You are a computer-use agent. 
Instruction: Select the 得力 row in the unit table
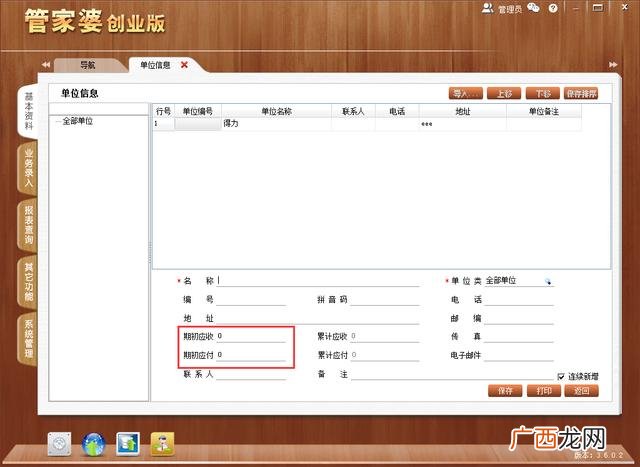[367, 124]
